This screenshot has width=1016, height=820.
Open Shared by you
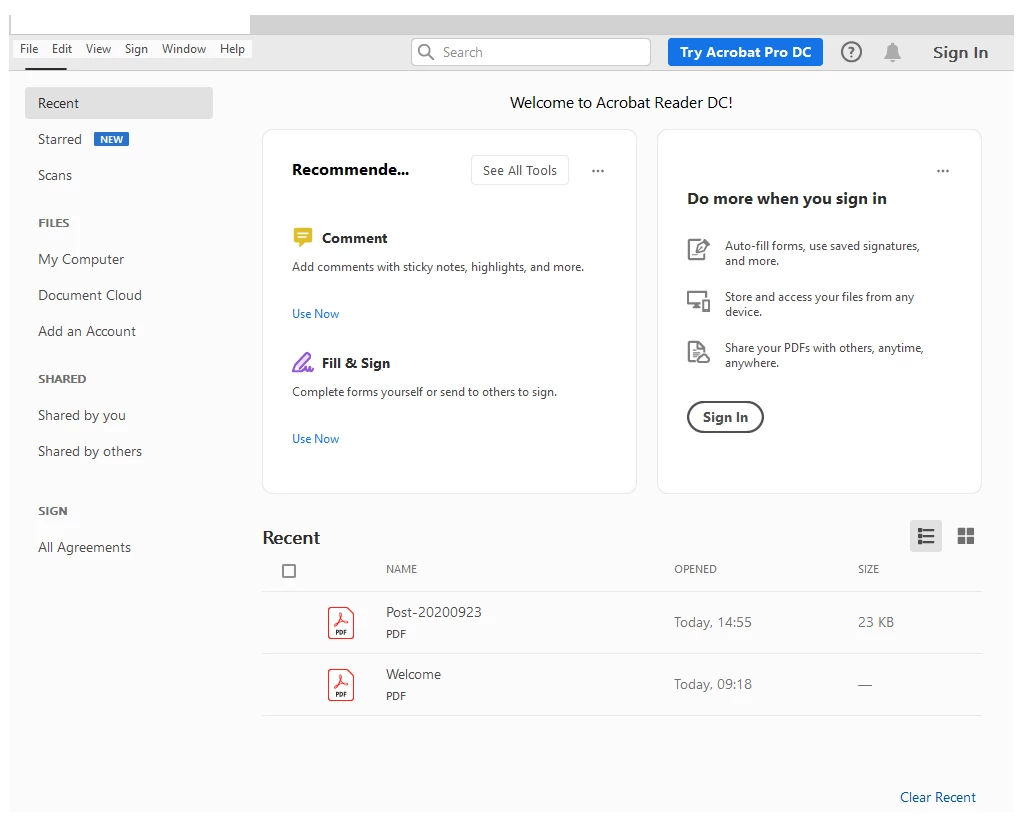82,415
